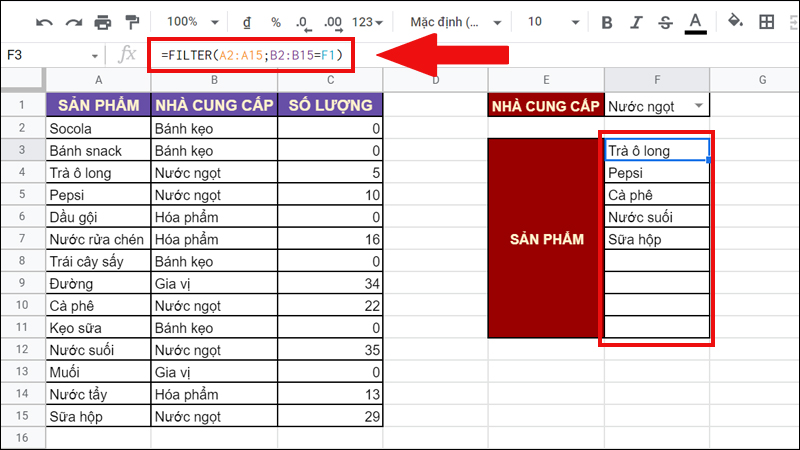Viewport: 800px width, 450px height.
Task: Click the Print icon
Action: pyautogui.click(x=102, y=21)
